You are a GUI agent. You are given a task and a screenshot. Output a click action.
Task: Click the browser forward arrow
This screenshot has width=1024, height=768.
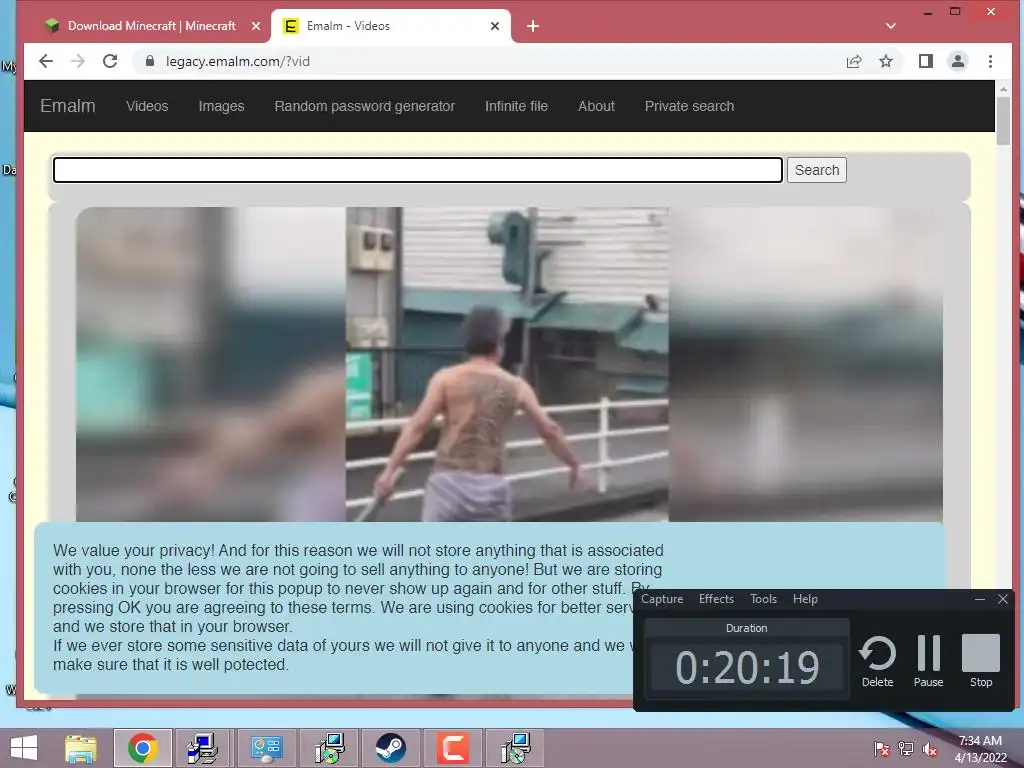click(78, 61)
